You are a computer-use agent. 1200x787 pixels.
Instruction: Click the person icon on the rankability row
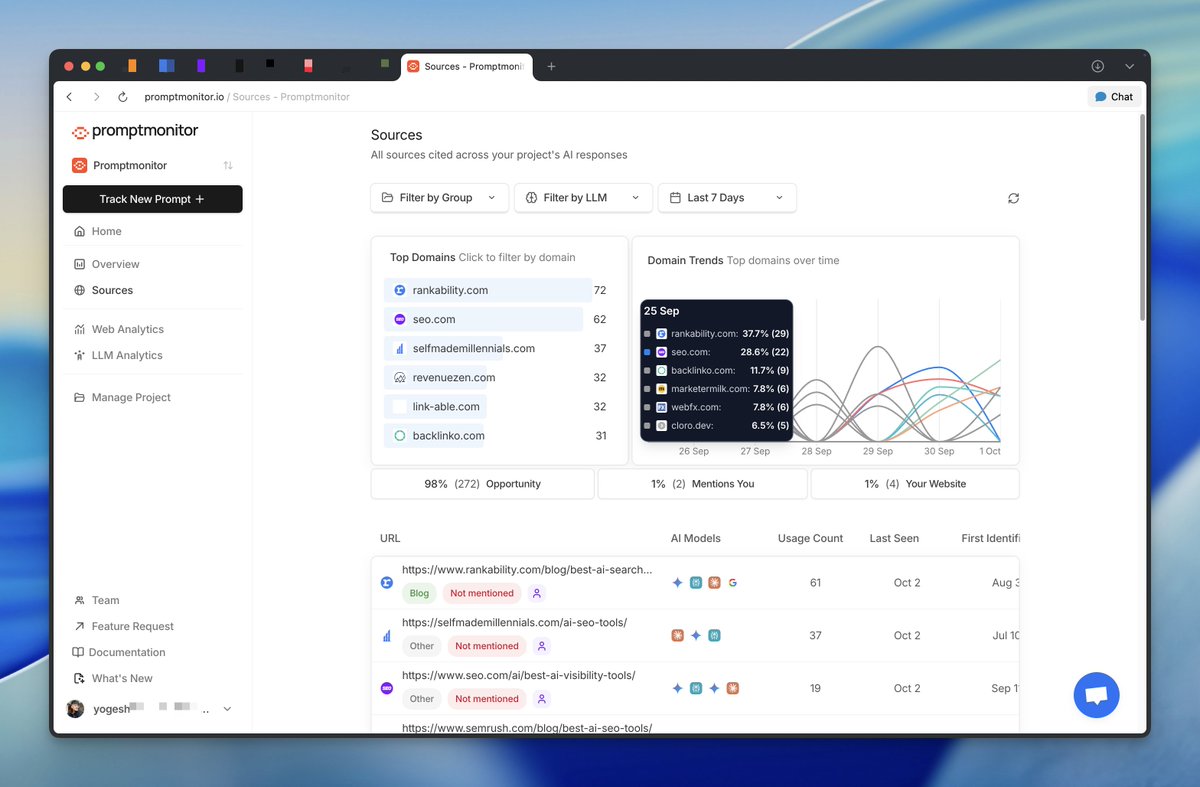537,593
